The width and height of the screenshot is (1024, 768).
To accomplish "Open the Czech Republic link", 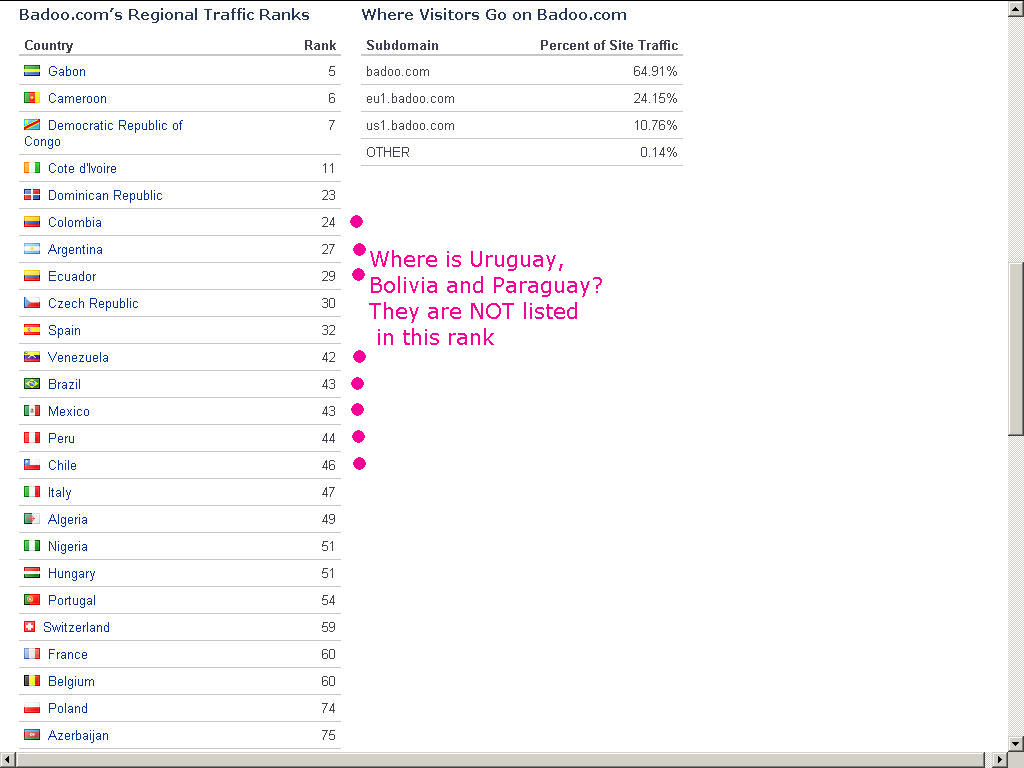I will click(x=93, y=304).
